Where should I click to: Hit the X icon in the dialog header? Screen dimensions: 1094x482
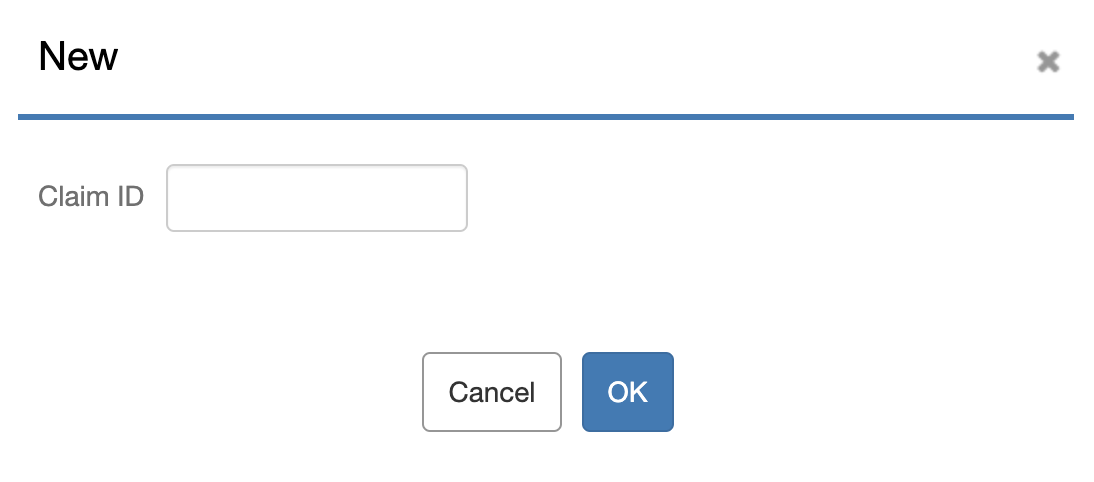coord(1048,62)
